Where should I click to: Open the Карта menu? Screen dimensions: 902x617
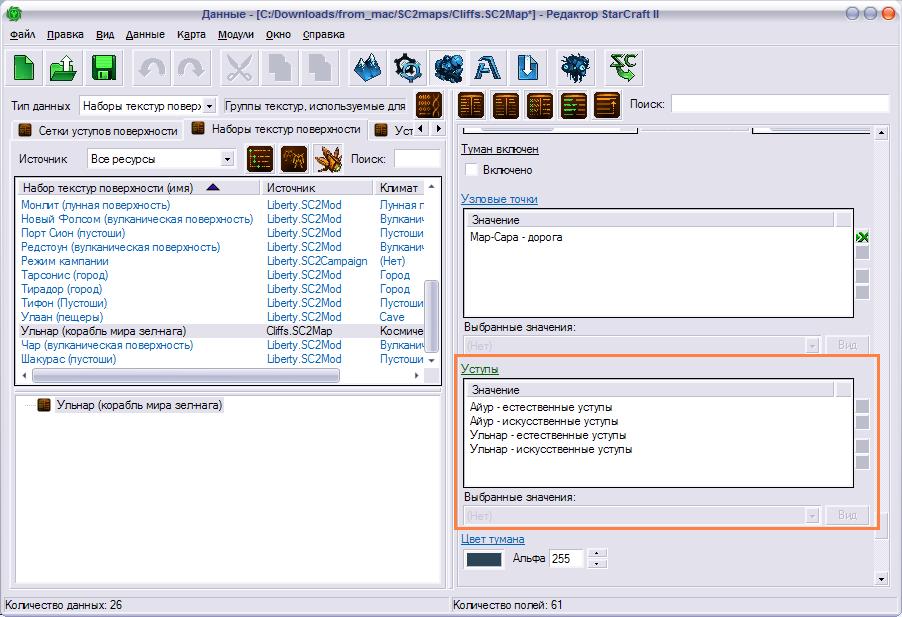click(x=191, y=35)
